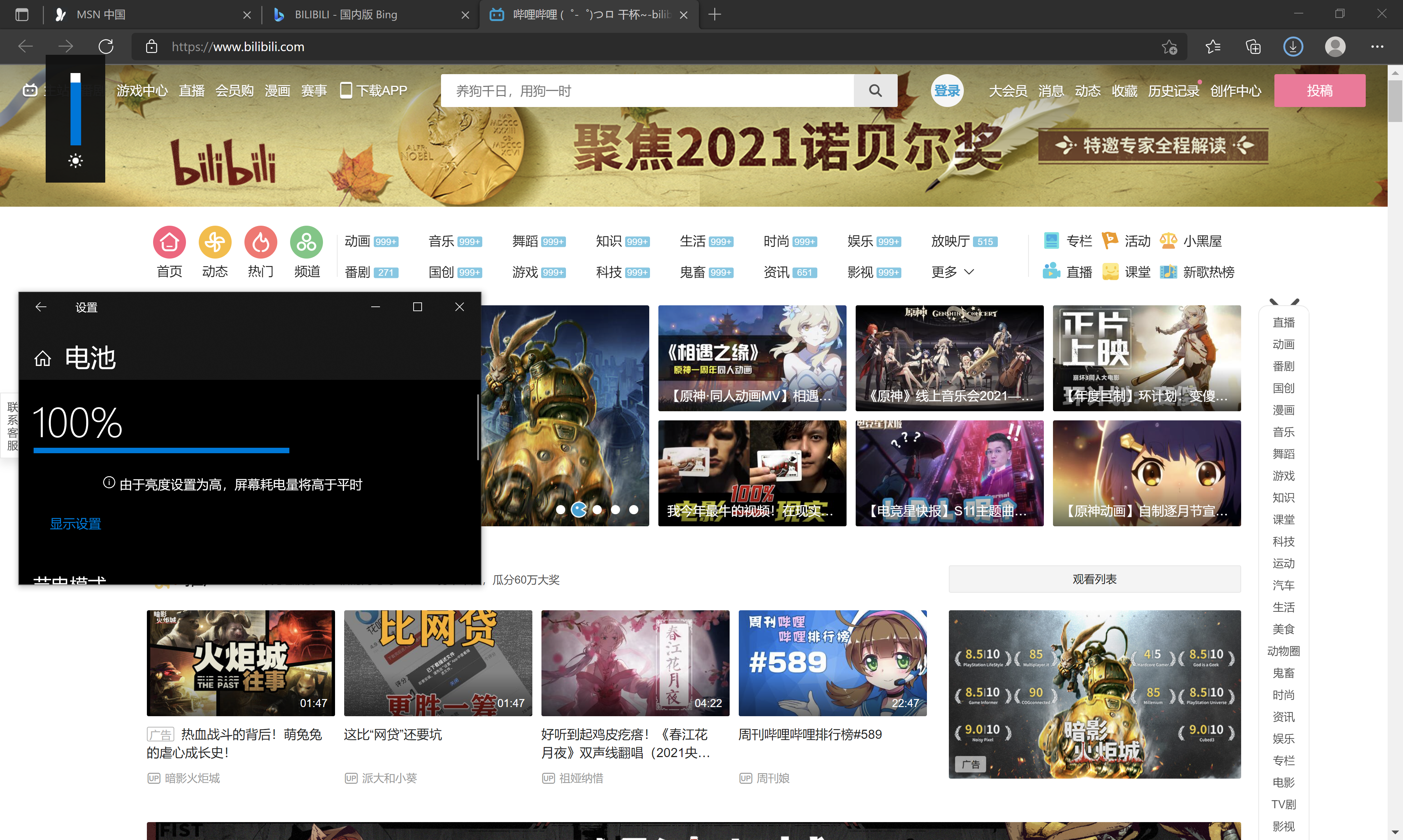
Task: Open 大会员 link in header
Action: (1008, 91)
